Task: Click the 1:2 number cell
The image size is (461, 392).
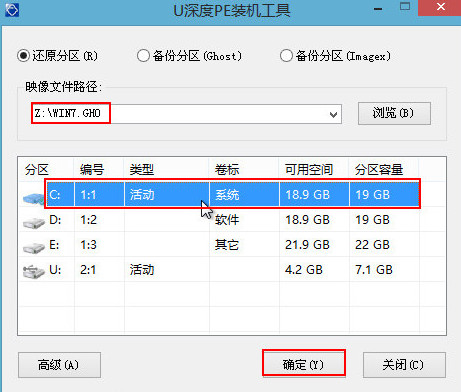Action: 88,220
